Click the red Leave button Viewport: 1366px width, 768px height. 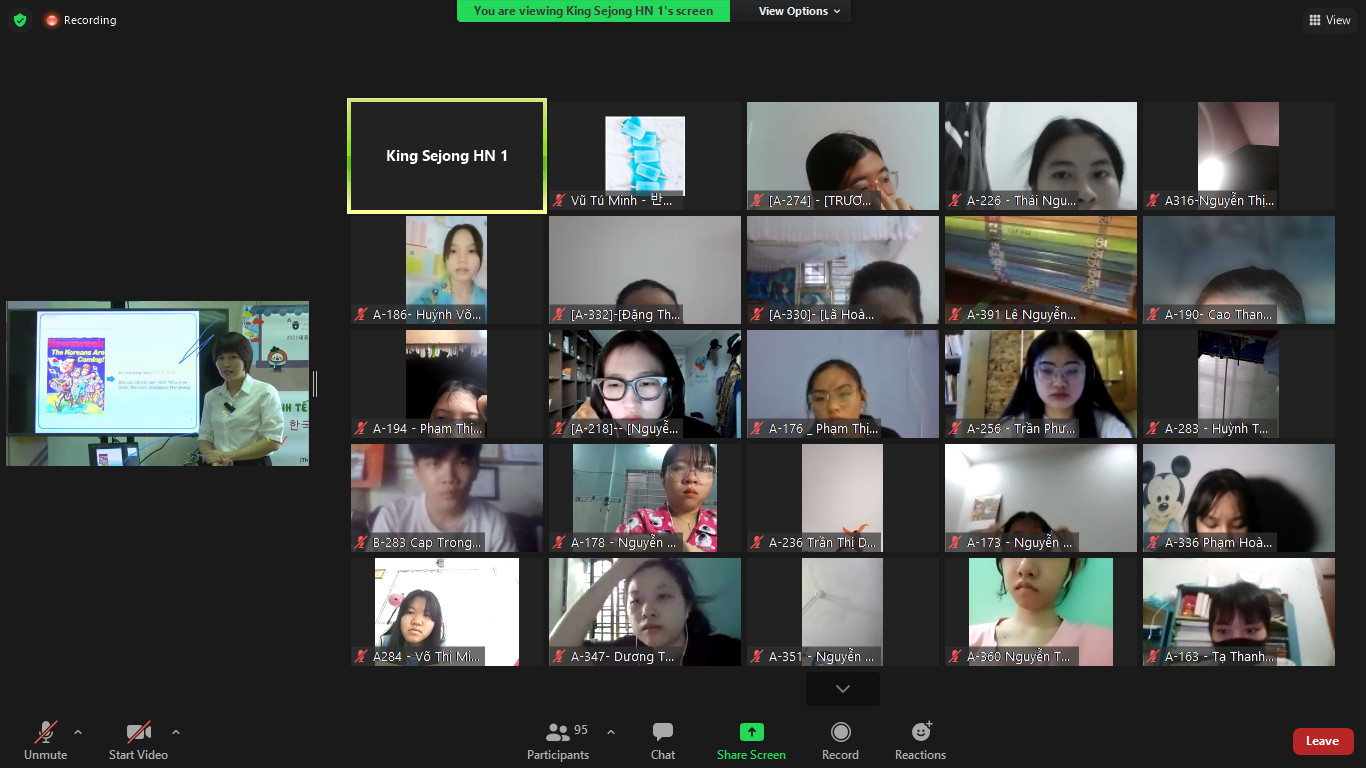[1322, 741]
